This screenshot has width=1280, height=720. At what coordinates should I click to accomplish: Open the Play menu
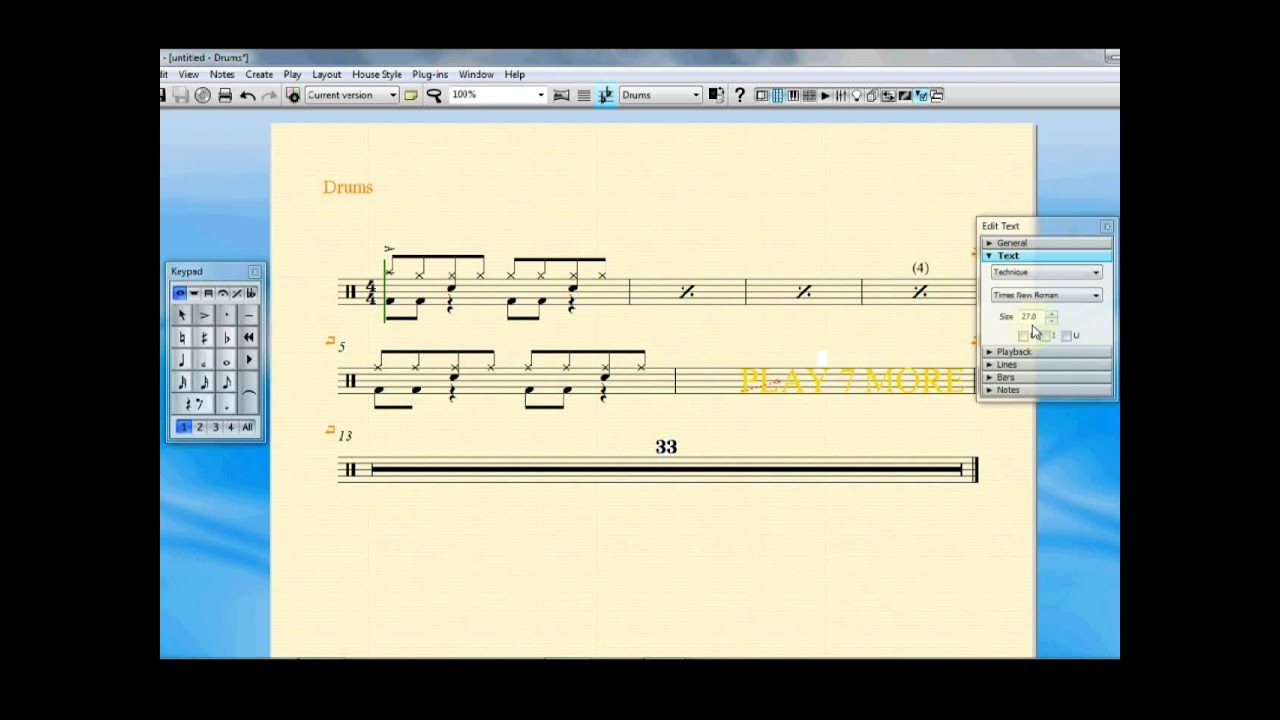click(292, 74)
